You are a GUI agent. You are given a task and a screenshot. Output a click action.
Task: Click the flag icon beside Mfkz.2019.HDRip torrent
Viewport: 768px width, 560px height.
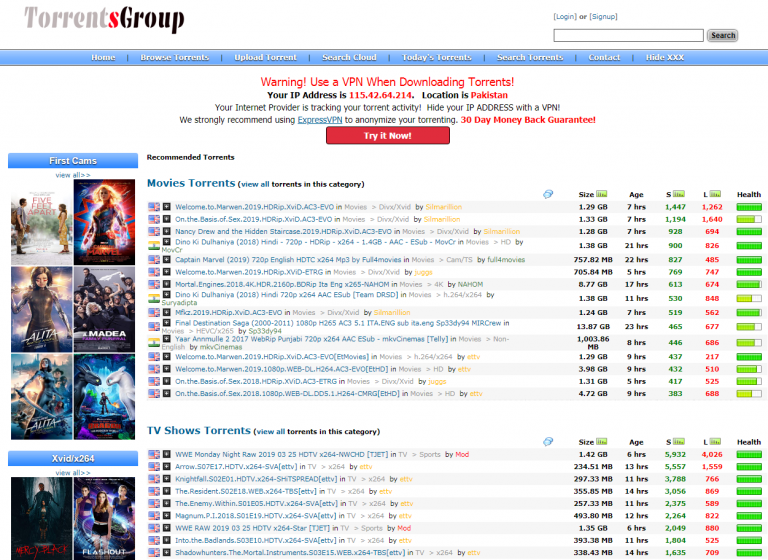(x=154, y=313)
